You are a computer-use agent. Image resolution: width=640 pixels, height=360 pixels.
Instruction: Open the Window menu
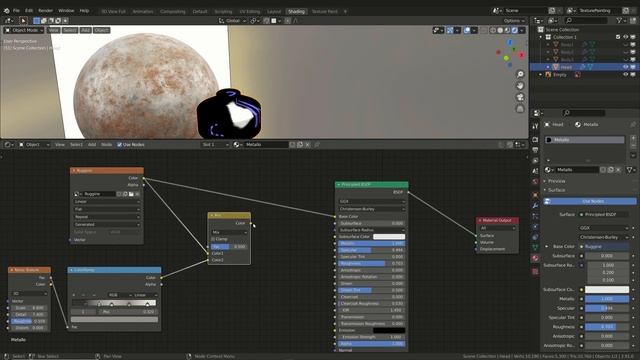click(x=66, y=11)
